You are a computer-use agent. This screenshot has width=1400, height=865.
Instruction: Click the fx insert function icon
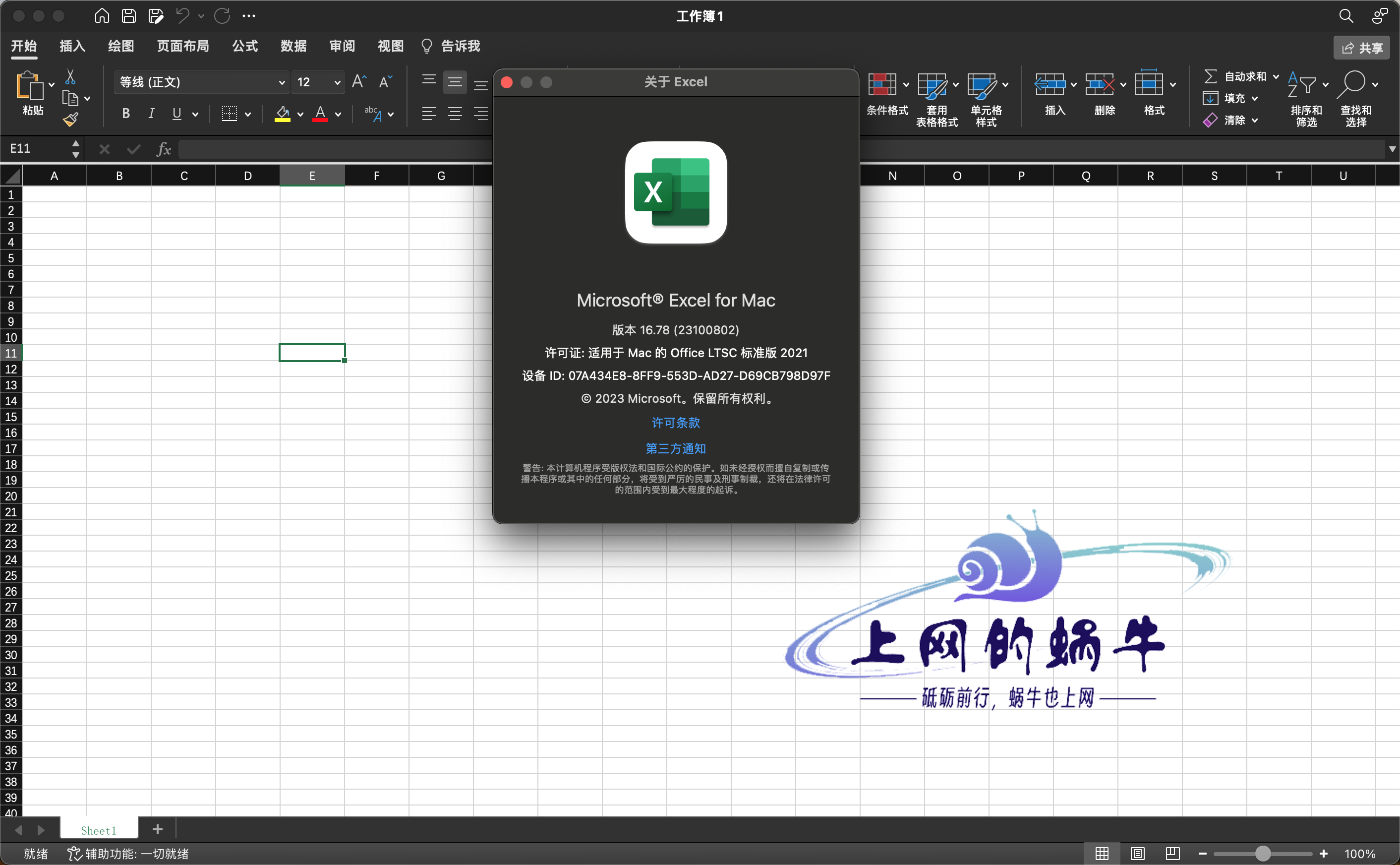point(164,149)
